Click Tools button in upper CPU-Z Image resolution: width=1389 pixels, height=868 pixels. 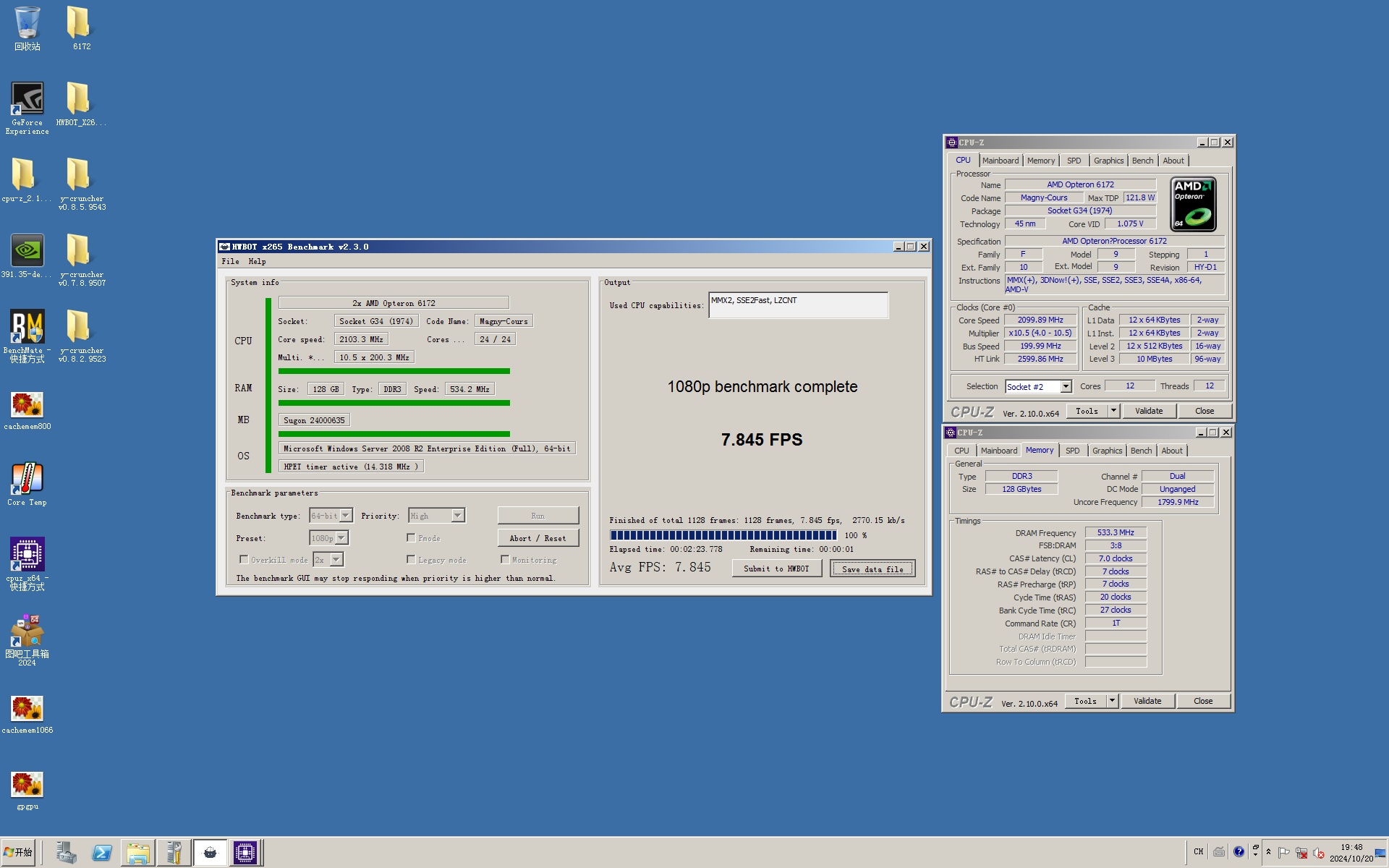coord(1087,411)
